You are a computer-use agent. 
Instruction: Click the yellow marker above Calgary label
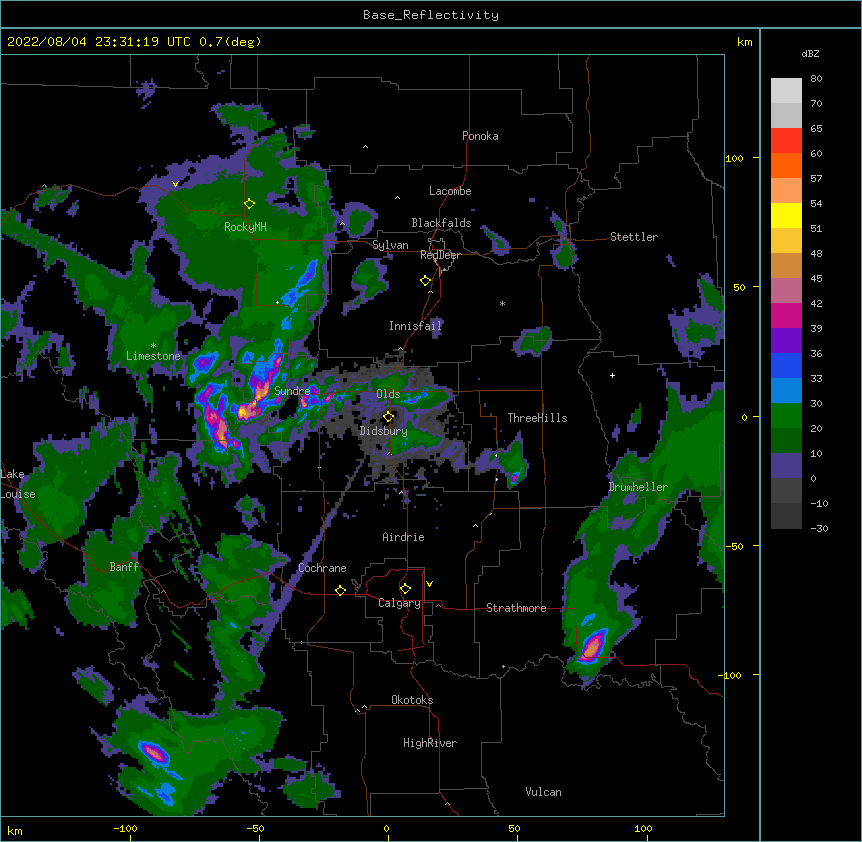pyautogui.click(x=405, y=589)
